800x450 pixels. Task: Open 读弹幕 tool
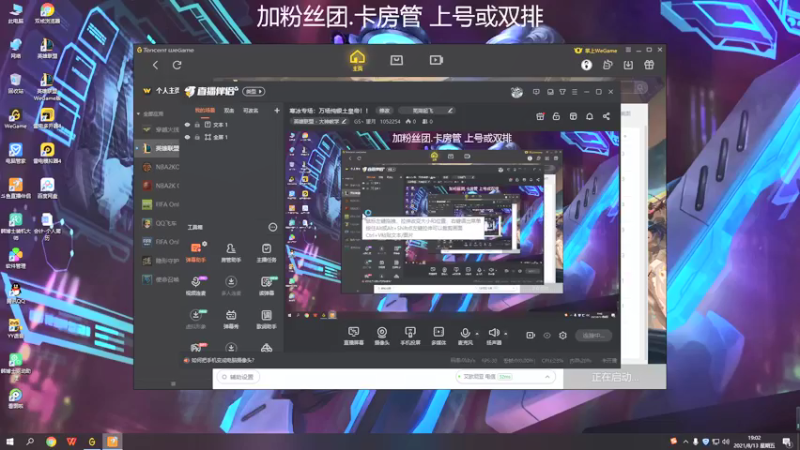(266, 286)
